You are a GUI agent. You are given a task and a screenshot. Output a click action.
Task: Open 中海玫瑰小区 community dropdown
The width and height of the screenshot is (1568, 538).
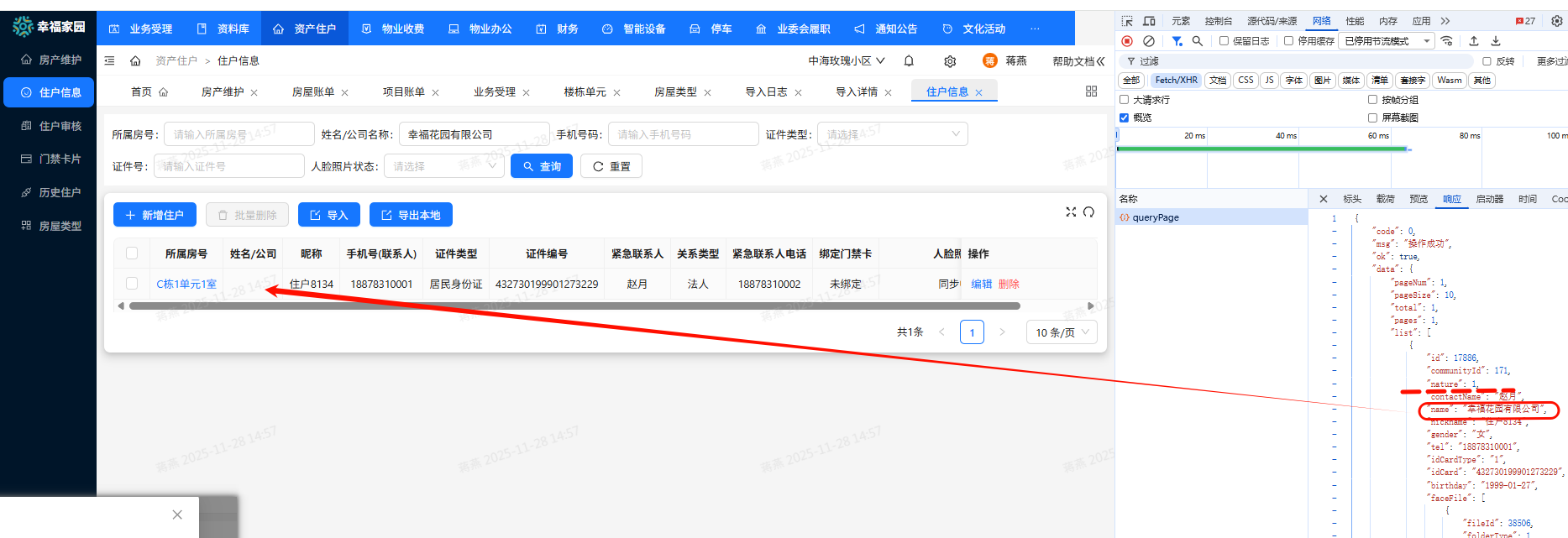point(846,61)
